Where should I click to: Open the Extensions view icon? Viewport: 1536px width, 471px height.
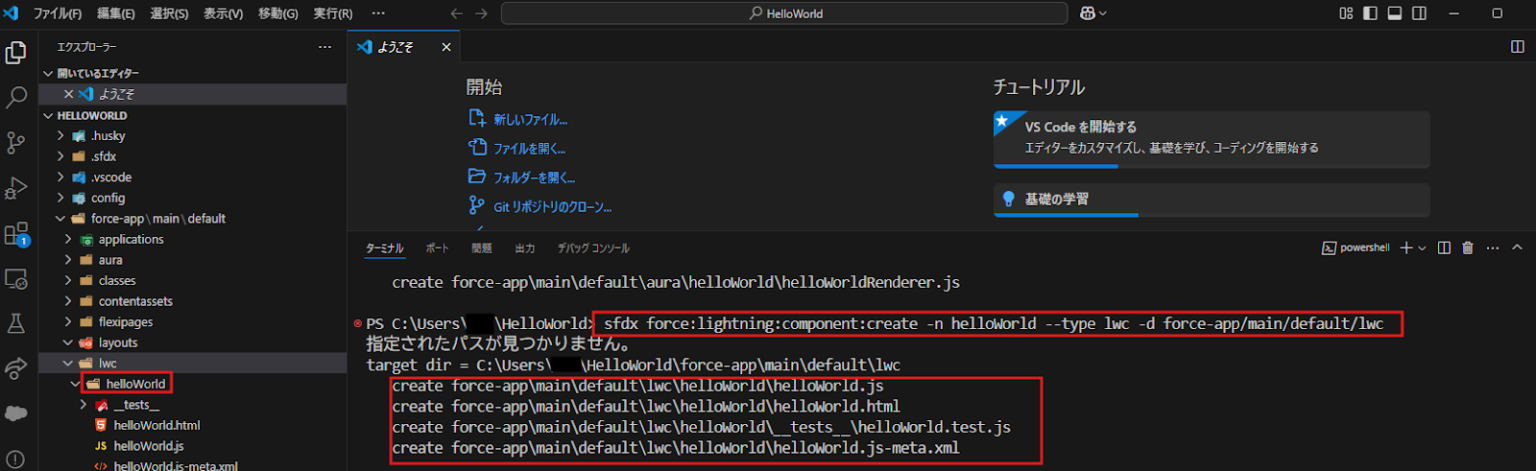[16, 234]
